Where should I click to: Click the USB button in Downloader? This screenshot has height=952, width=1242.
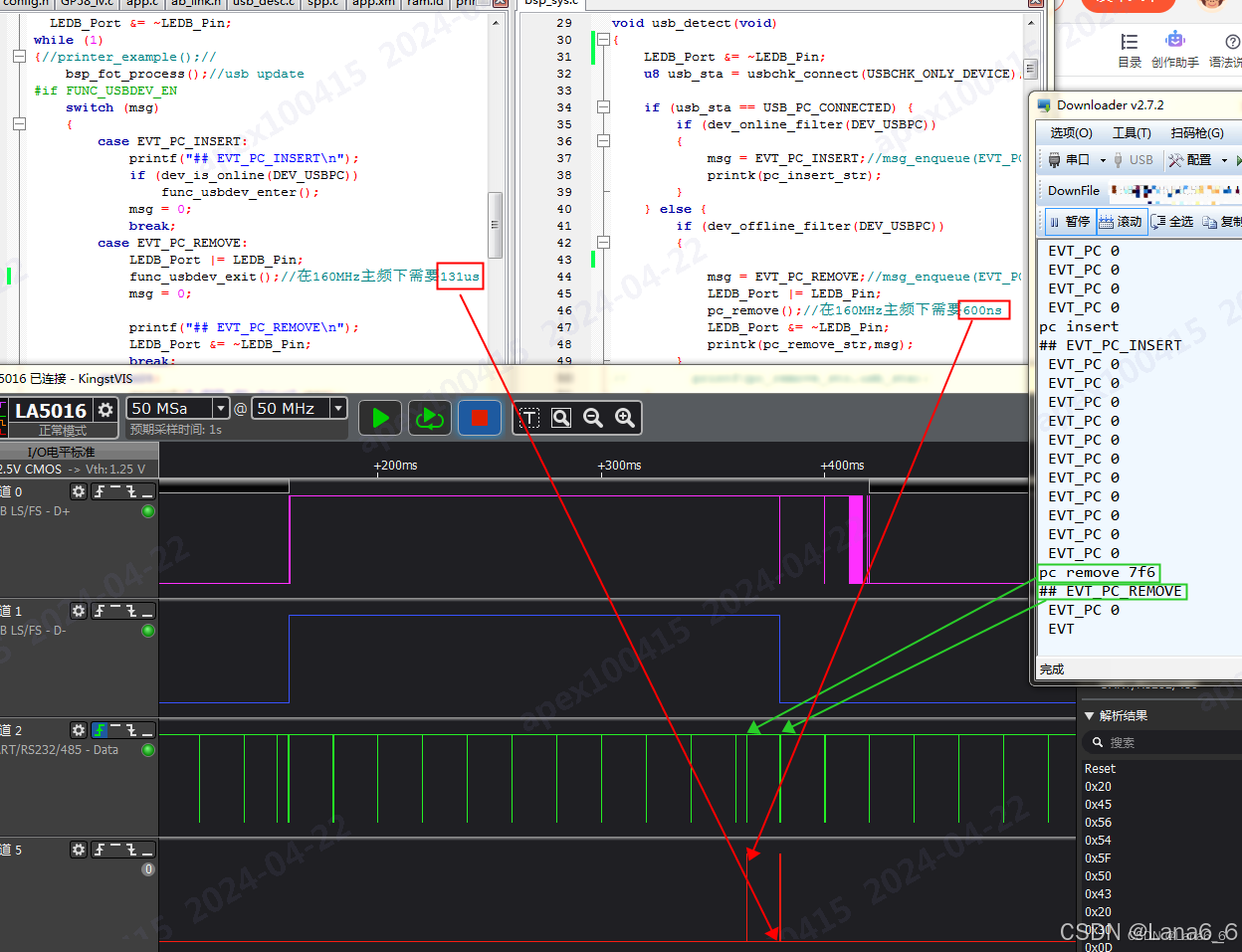coord(1133,160)
